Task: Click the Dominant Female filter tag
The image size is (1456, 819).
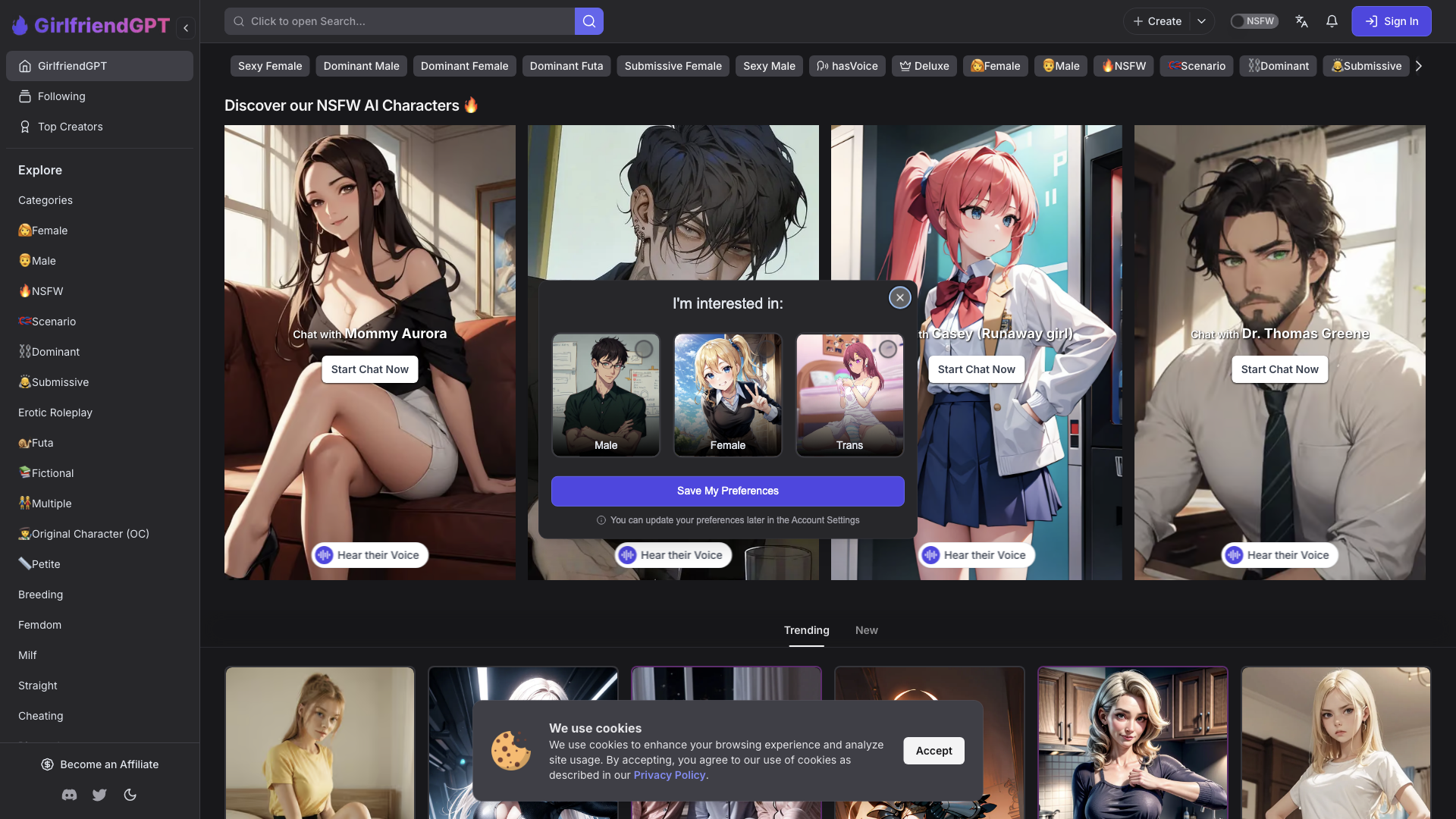Action: pos(464,66)
